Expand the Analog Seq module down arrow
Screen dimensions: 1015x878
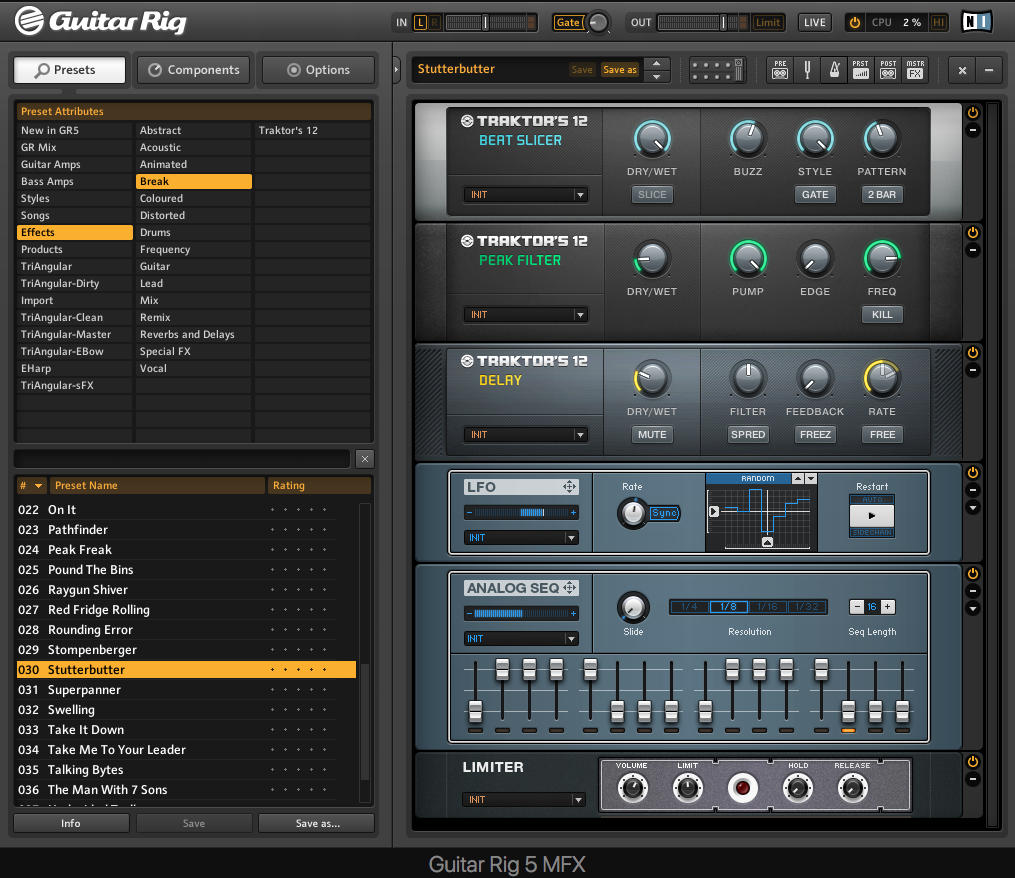(x=972, y=609)
